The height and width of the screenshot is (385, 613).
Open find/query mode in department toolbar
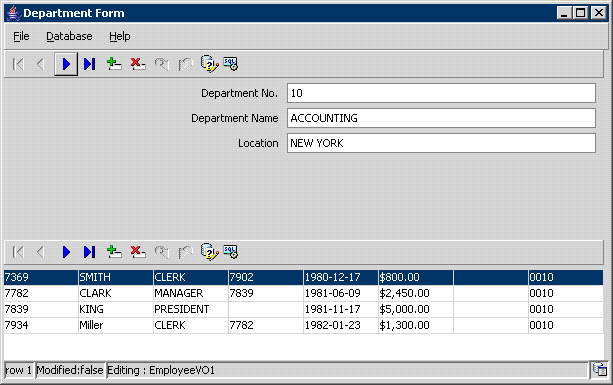click(x=209, y=64)
